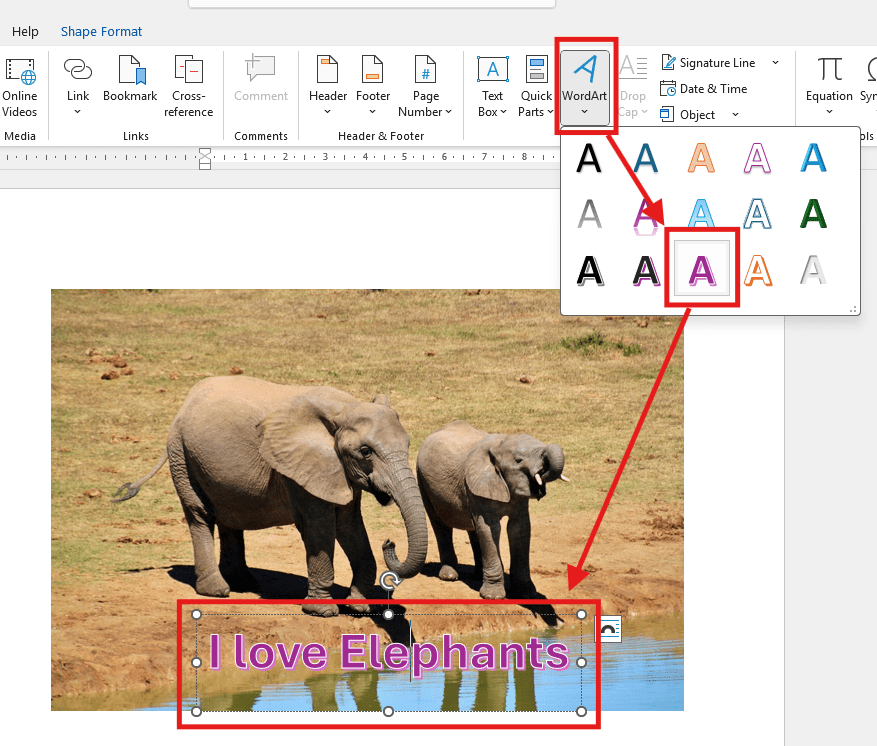Insert a Bookmark

[130, 85]
